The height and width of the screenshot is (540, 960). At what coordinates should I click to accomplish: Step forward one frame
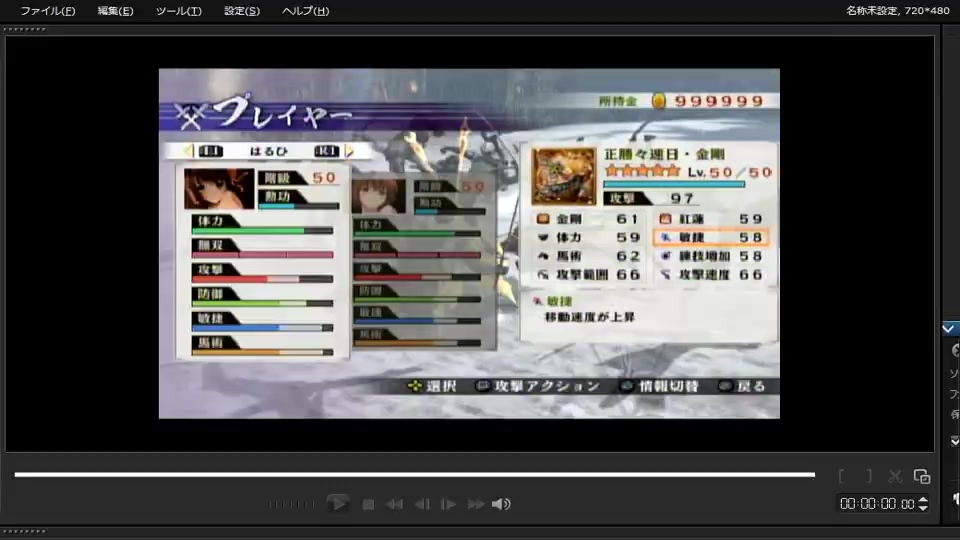448,504
